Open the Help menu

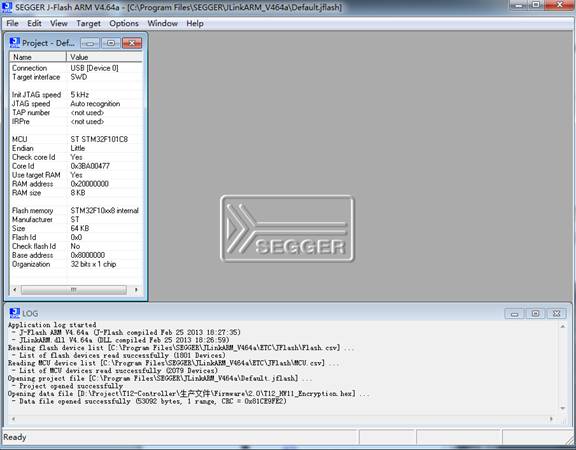(x=195, y=24)
